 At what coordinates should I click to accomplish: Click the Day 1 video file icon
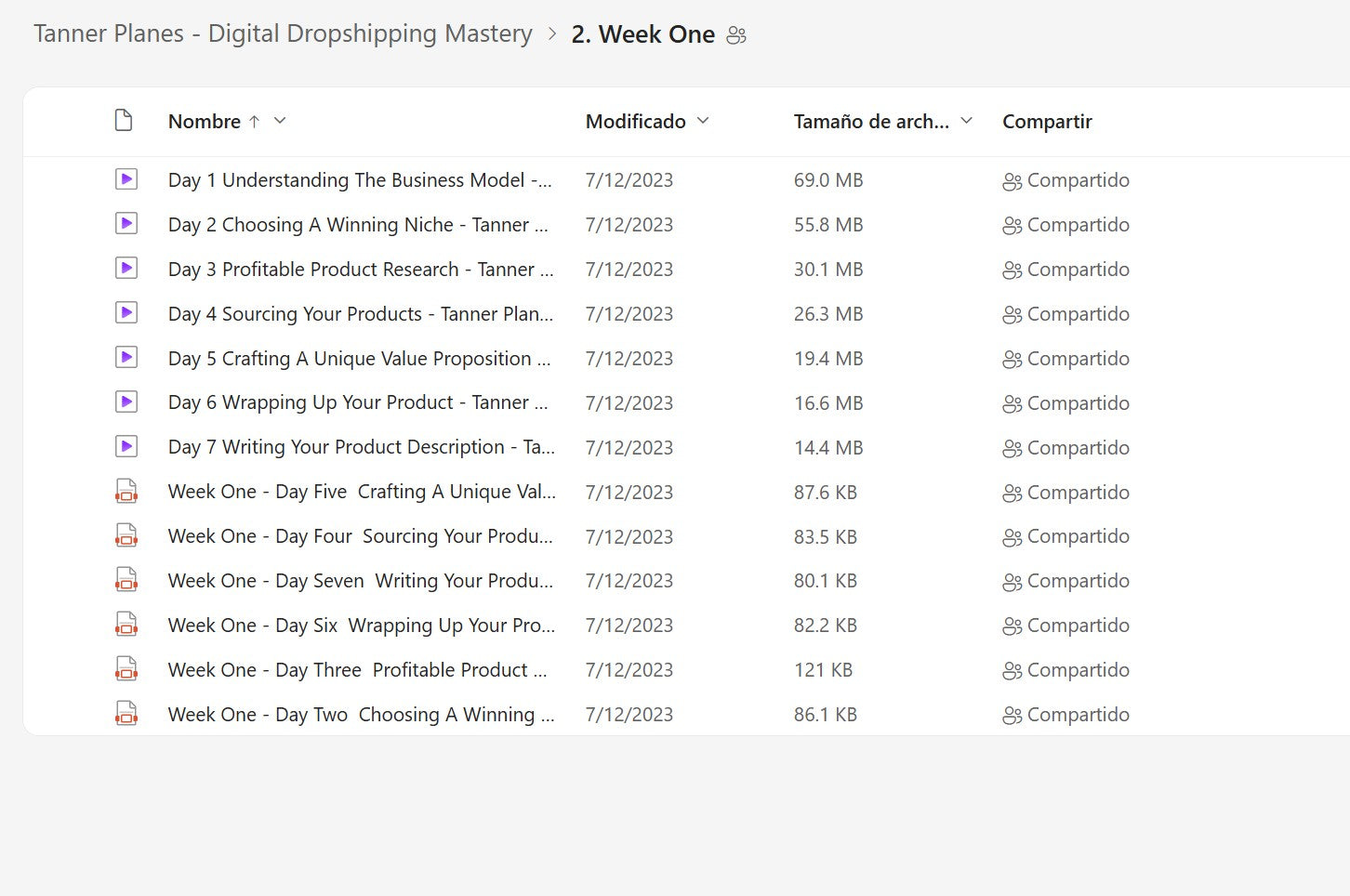pyautogui.click(x=126, y=179)
